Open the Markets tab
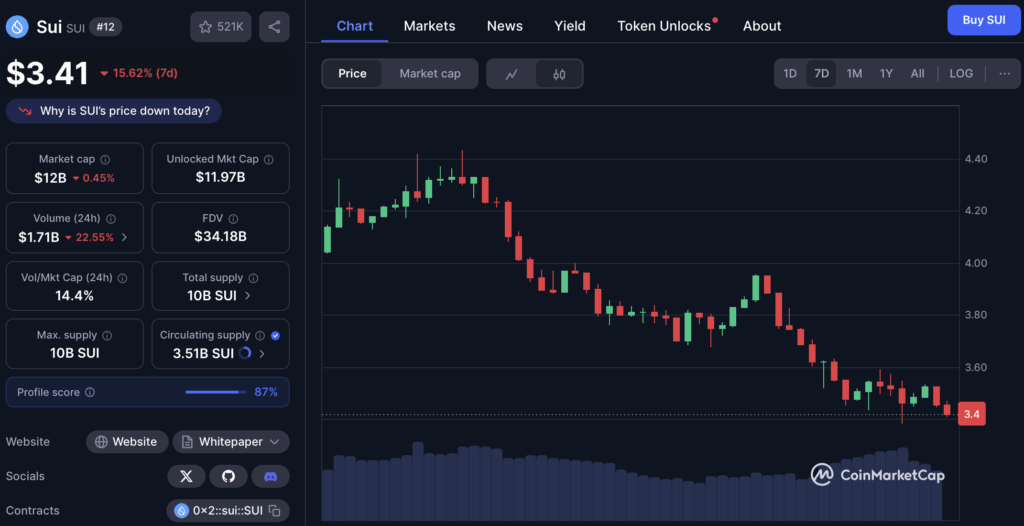1024x526 pixels. click(x=429, y=26)
